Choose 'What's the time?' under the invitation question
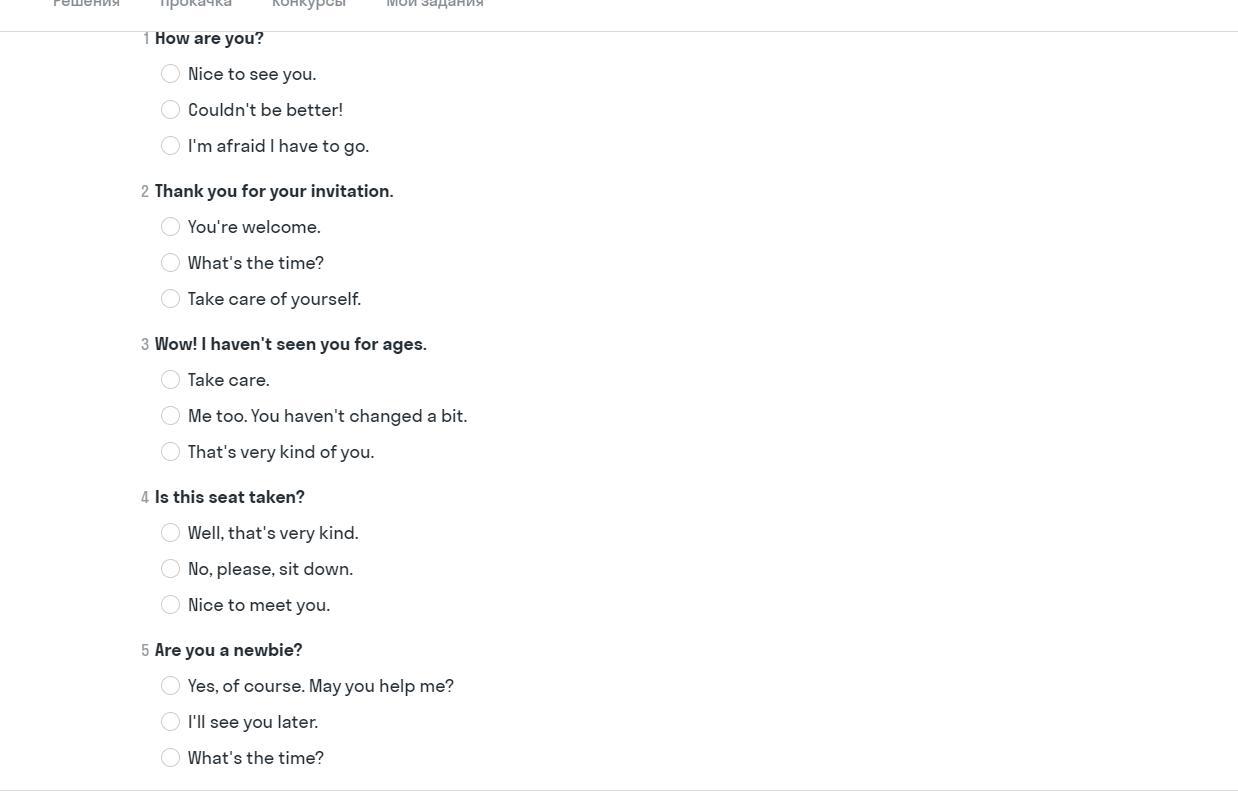This screenshot has width=1238, height=794. click(170, 263)
